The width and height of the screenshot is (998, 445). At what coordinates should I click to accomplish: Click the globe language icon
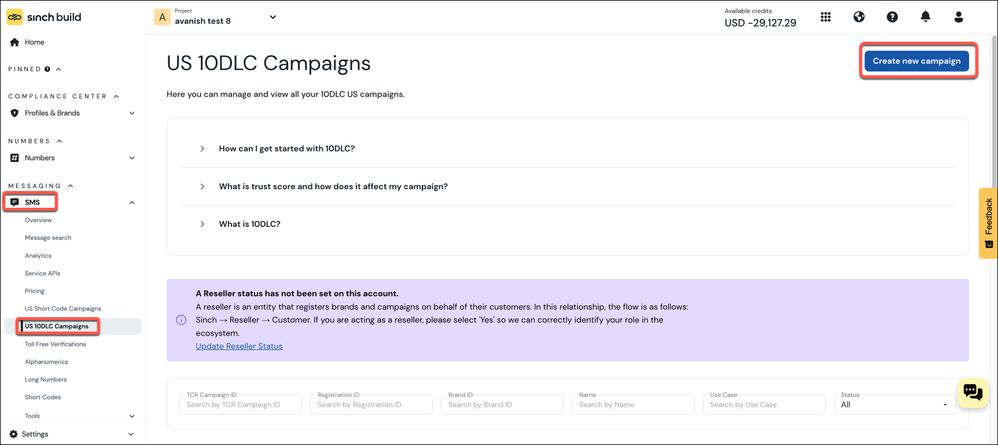click(x=859, y=17)
